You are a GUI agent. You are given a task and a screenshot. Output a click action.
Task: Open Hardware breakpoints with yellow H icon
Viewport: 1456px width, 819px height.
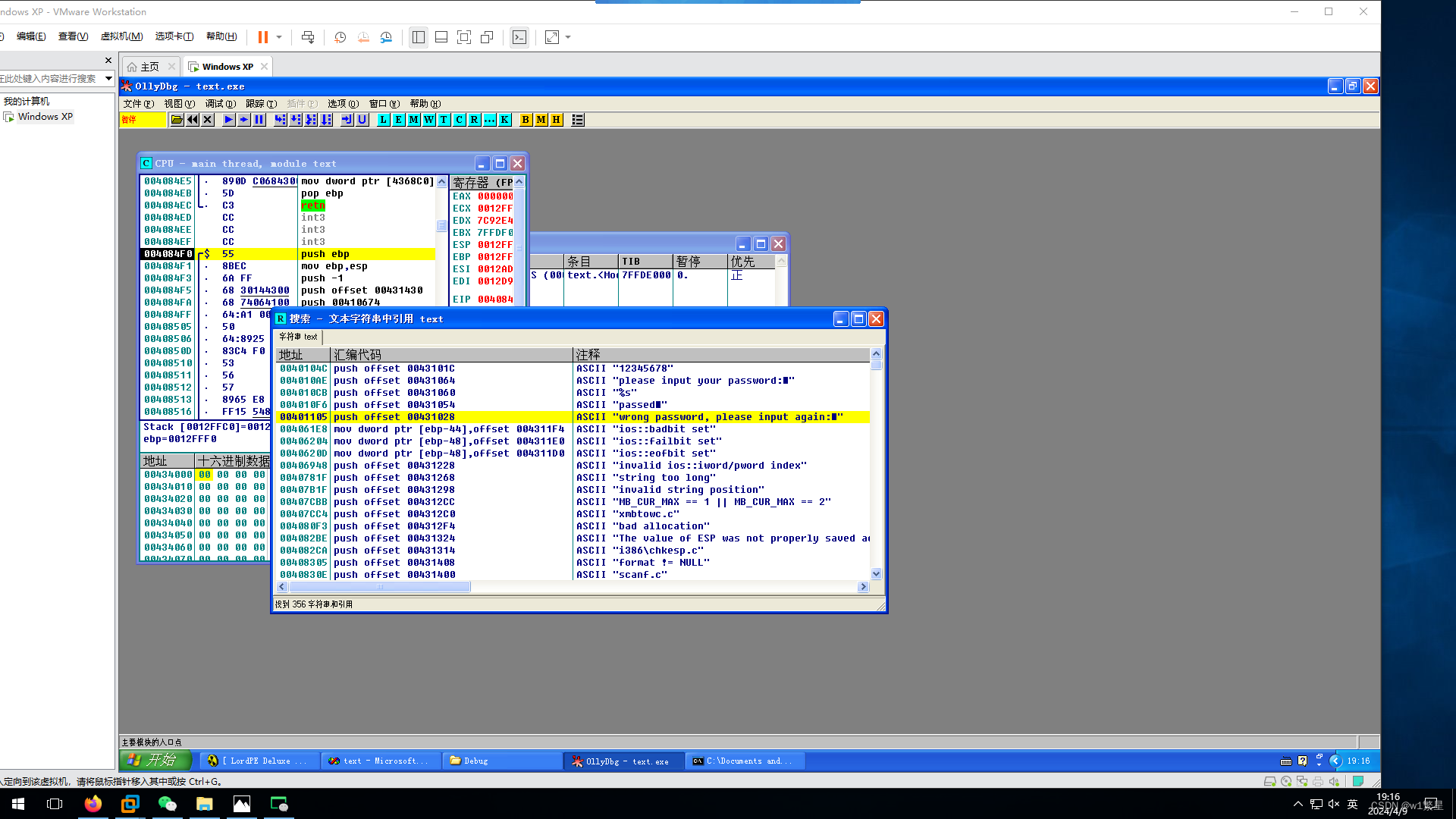point(557,120)
